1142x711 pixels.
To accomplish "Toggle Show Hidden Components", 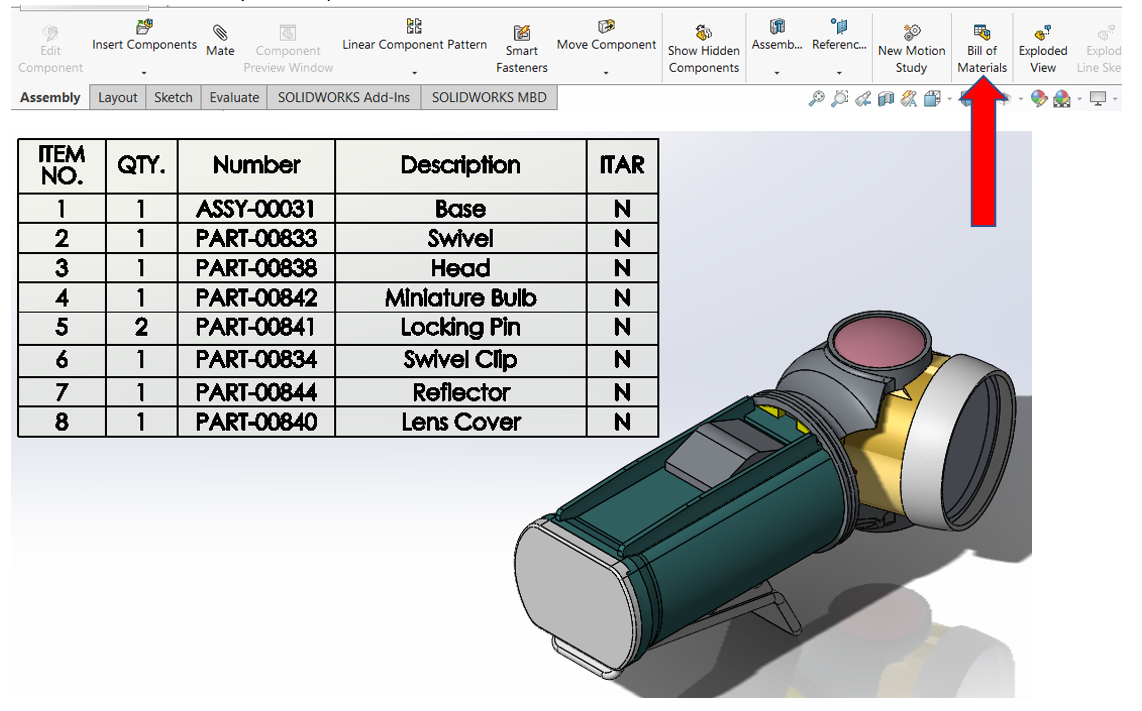I will (704, 47).
